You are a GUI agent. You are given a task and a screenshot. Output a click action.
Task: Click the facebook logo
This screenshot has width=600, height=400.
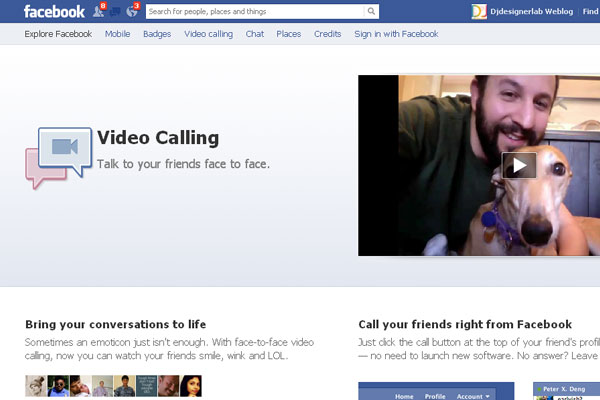point(54,11)
